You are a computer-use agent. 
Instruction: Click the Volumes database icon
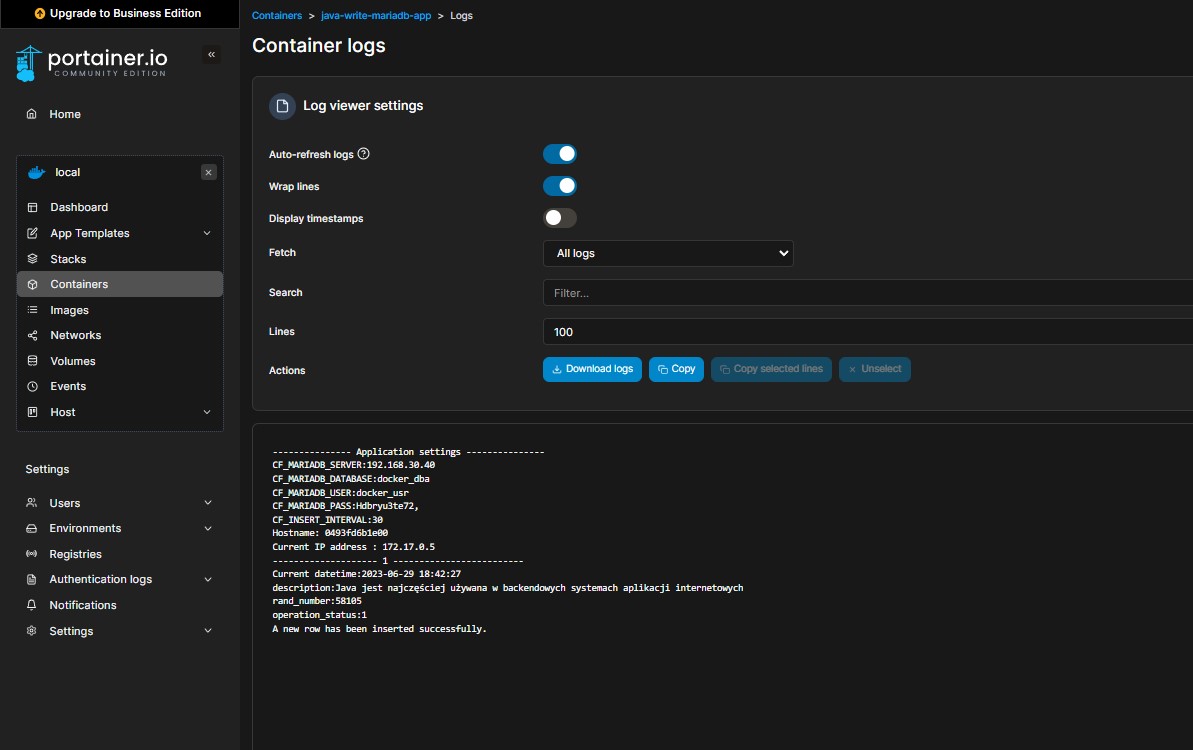(32, 361)
